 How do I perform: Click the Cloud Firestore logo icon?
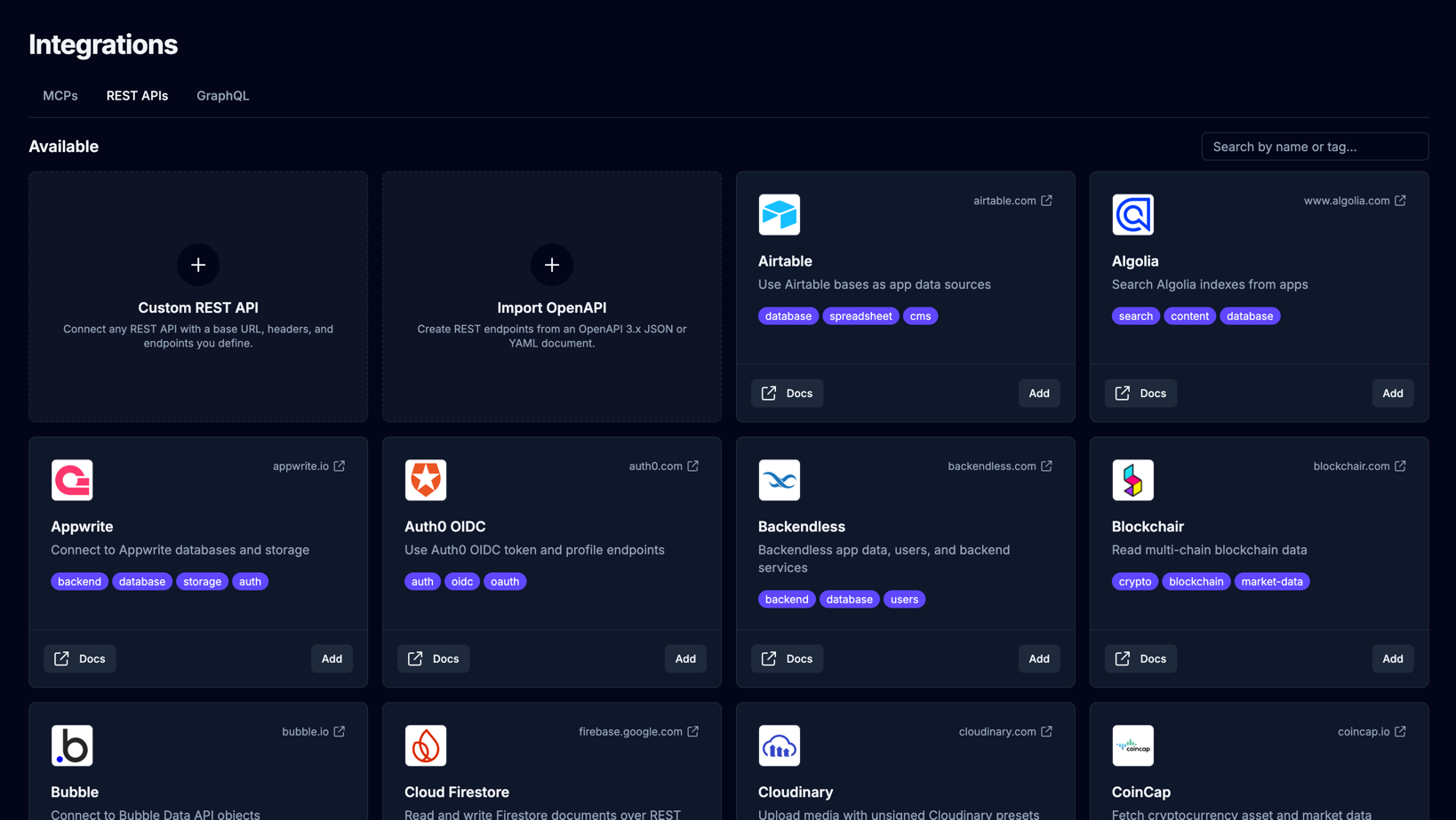[426, 745]
